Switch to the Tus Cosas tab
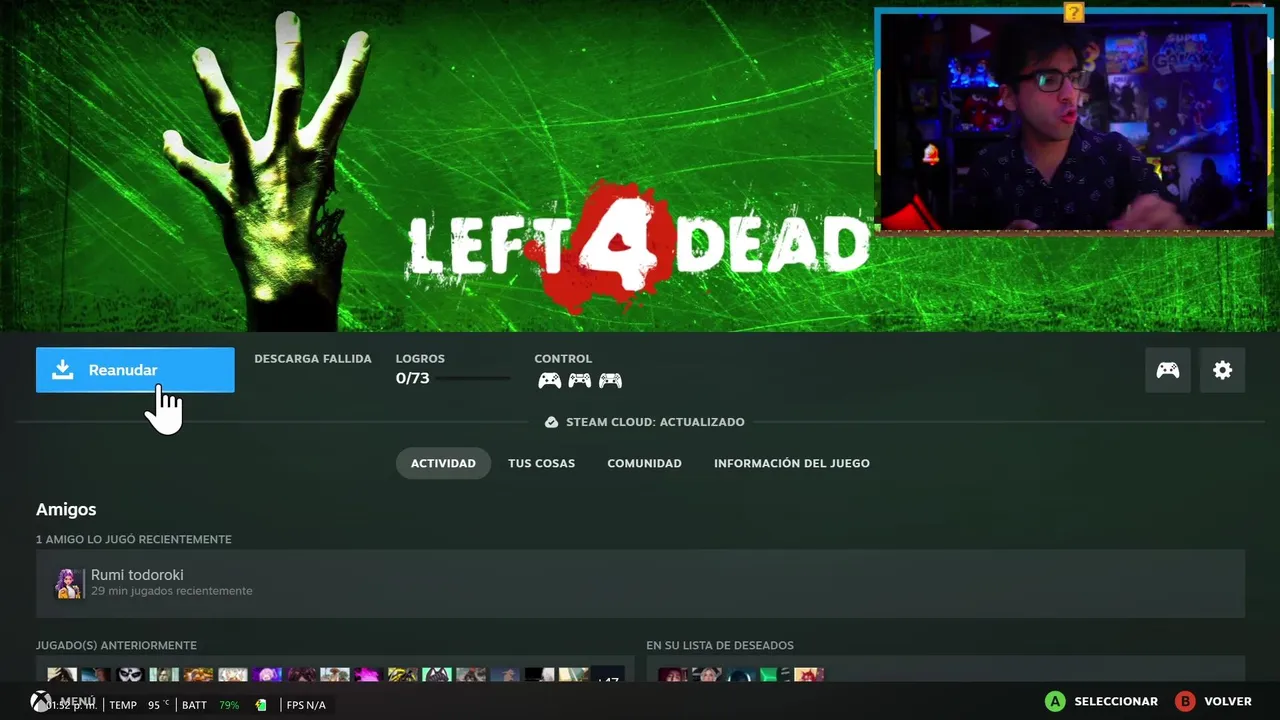 click(541, 463)
